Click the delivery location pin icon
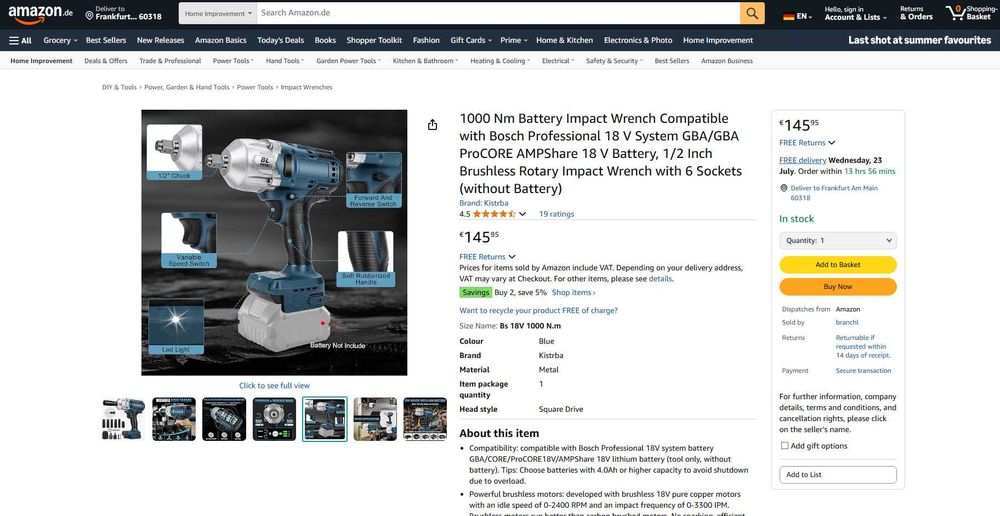The height and width of the screenshot is (516, 1000). pyautogui.click(x=89, y=13)
